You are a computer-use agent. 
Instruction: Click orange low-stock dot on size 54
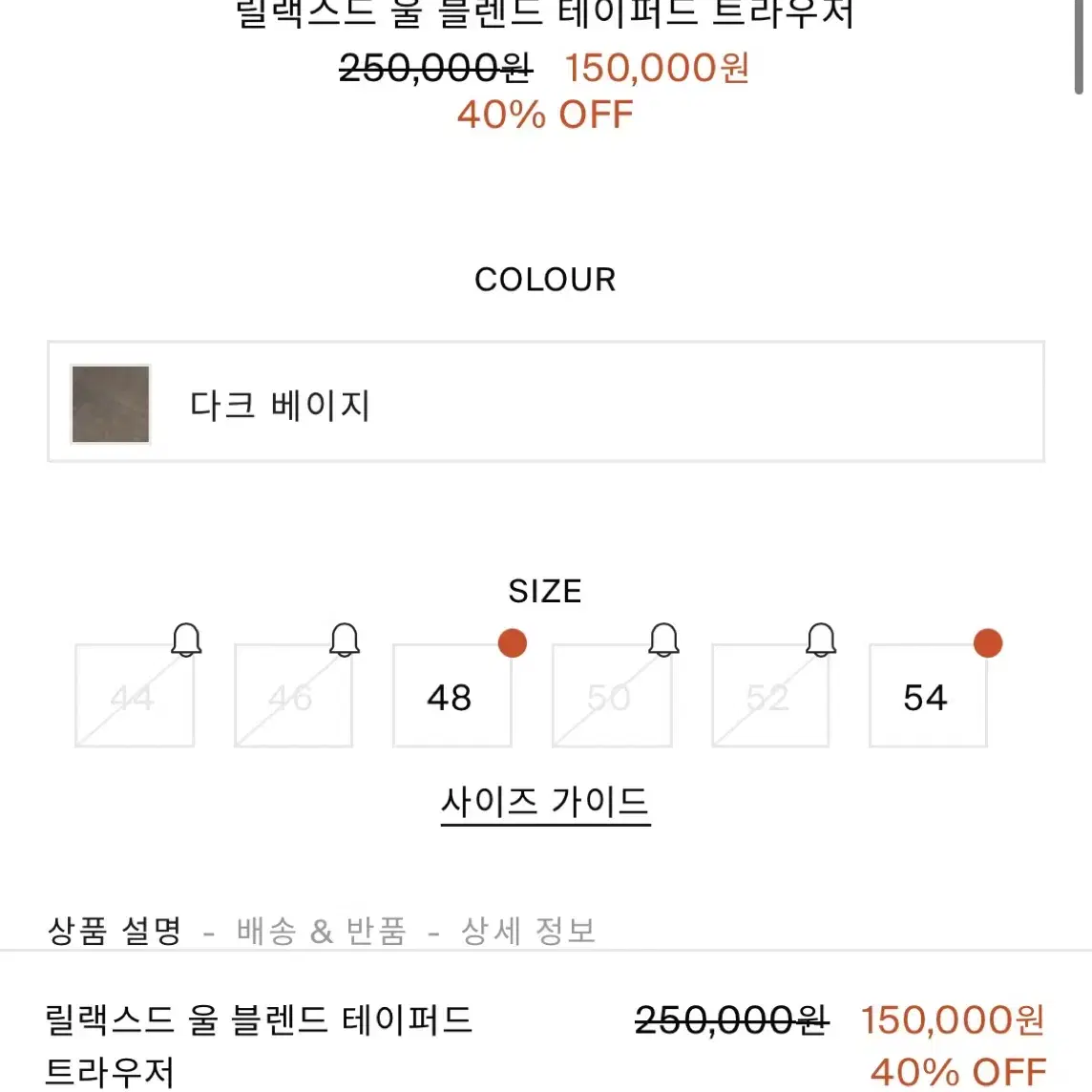(x=988, y=642)
